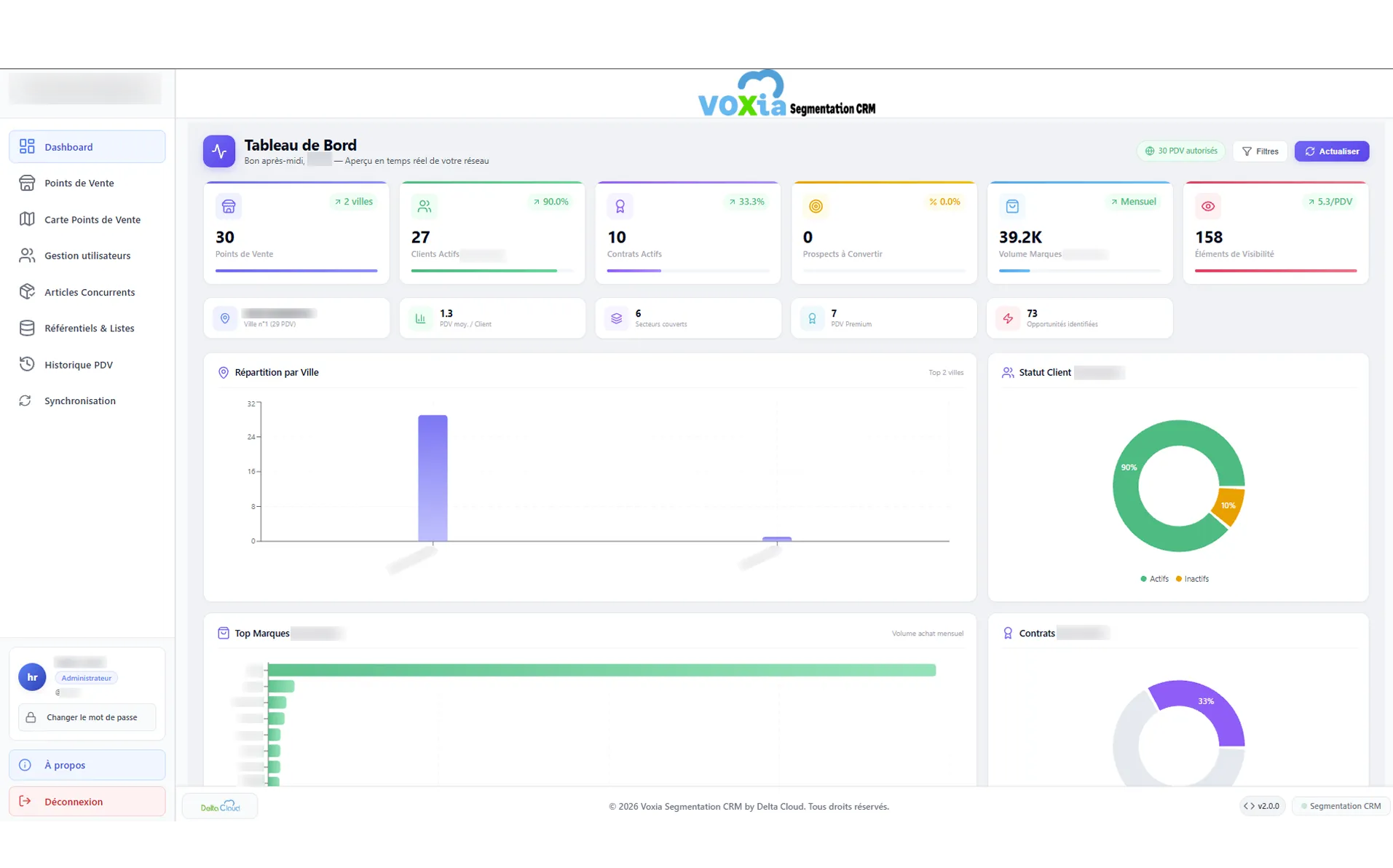Toggle the Inactifs legend entry
Image resolution: width=1393 pixels, height=868 pixels.
1192,579
